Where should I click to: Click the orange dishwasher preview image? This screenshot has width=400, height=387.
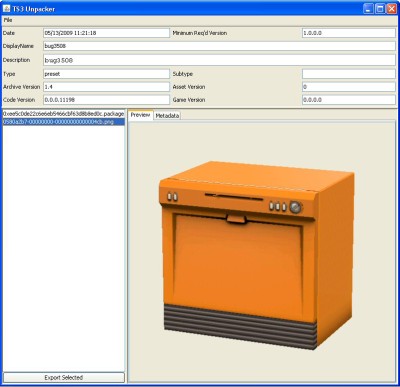click(256, 255)
